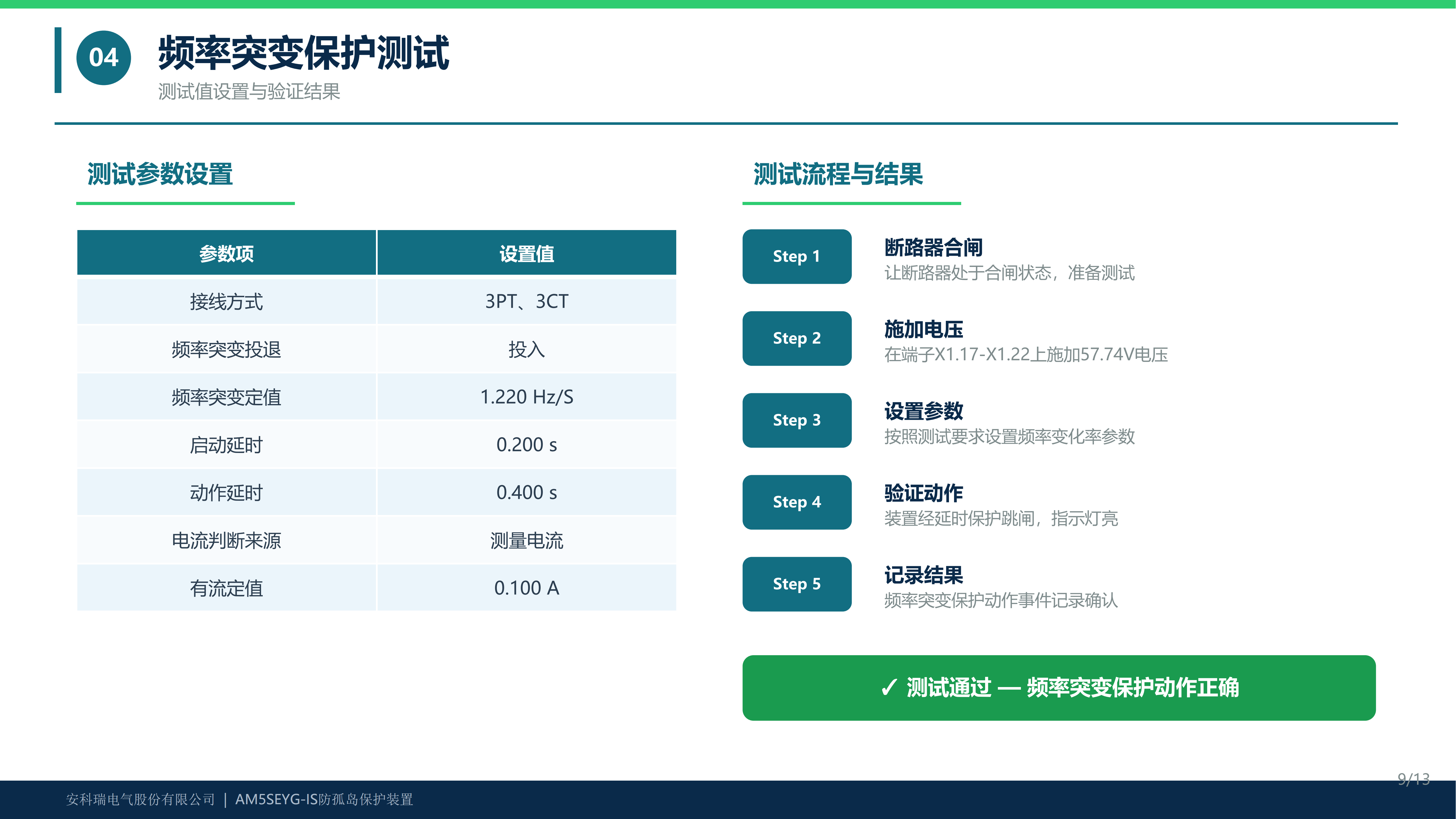Select the 动作延时 cell
The image size is (1456, 819).
point(227,492)
